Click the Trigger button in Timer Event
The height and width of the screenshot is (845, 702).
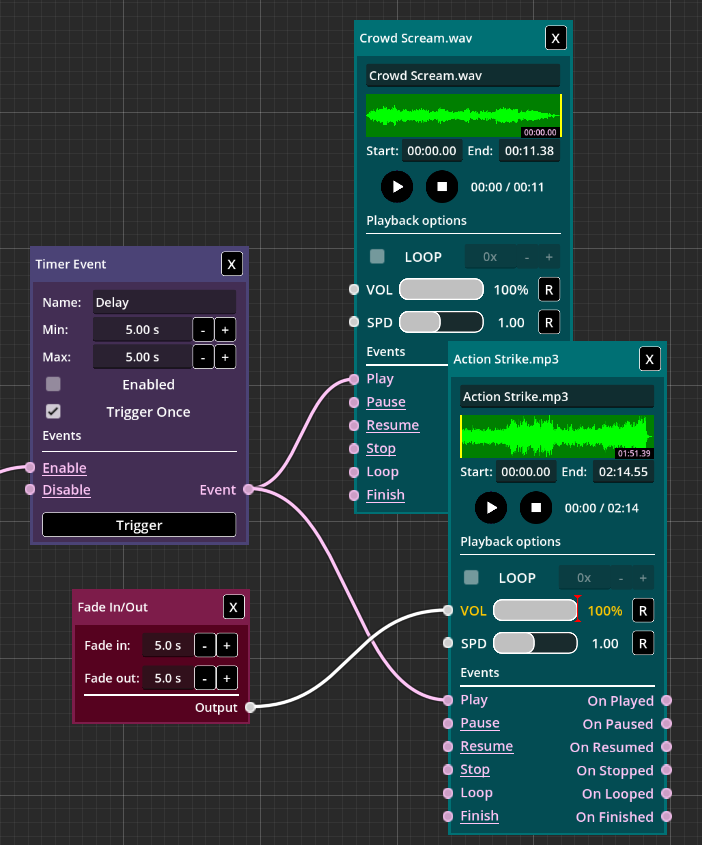139,525
